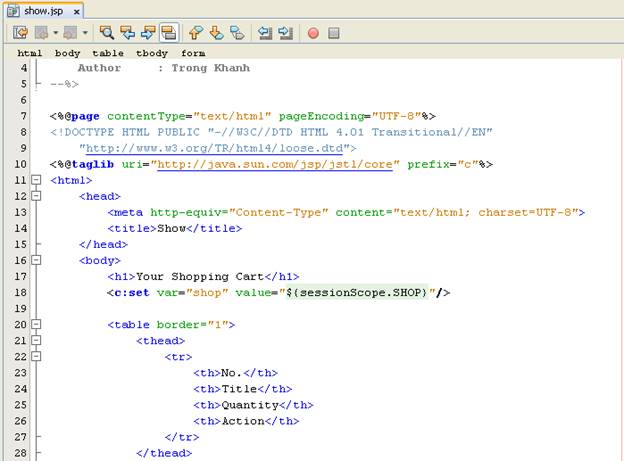
Task: Click the Shift Line Left icon
Action: tap(265, 33)
